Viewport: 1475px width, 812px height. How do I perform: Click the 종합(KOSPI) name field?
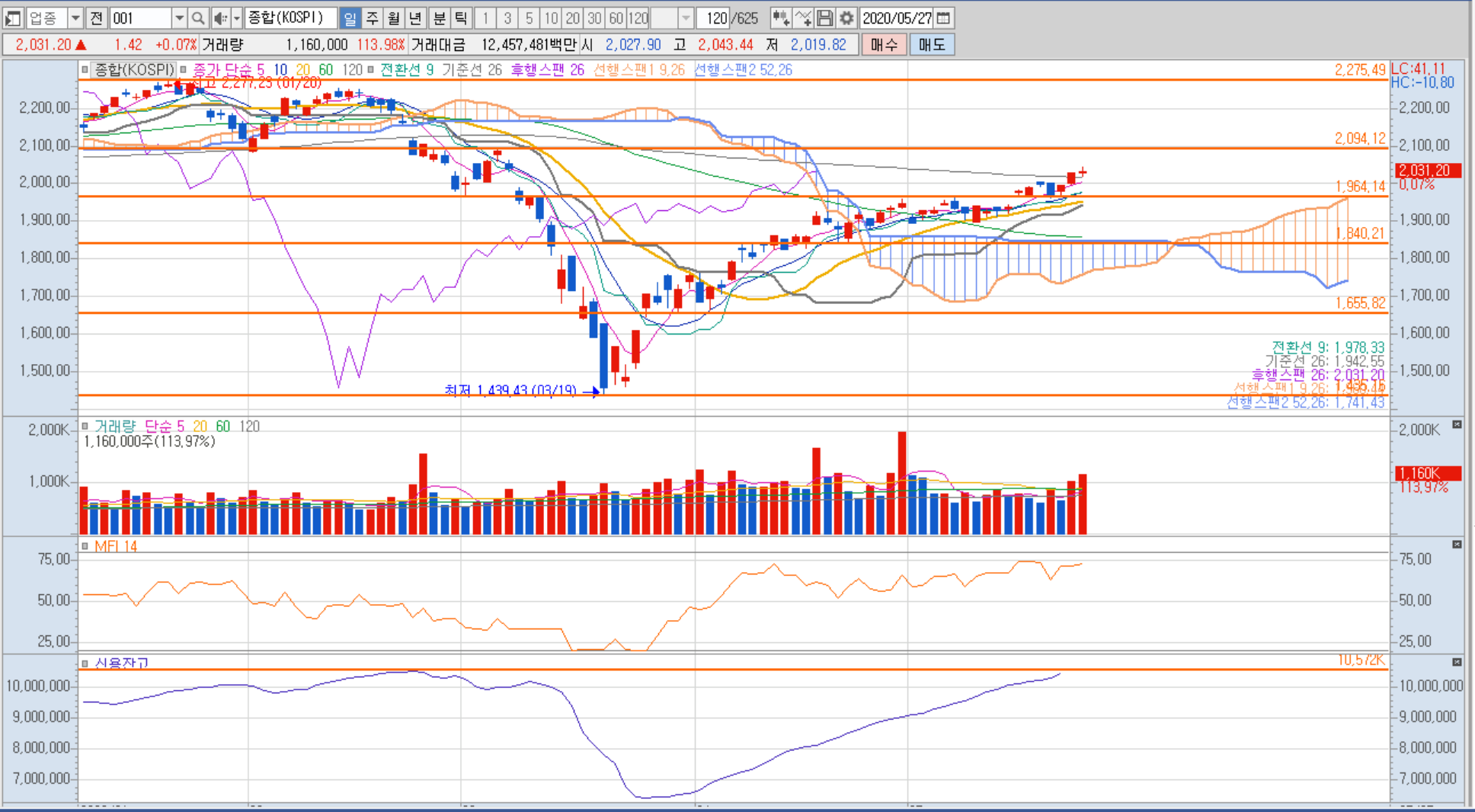click(x=291, y=18)
